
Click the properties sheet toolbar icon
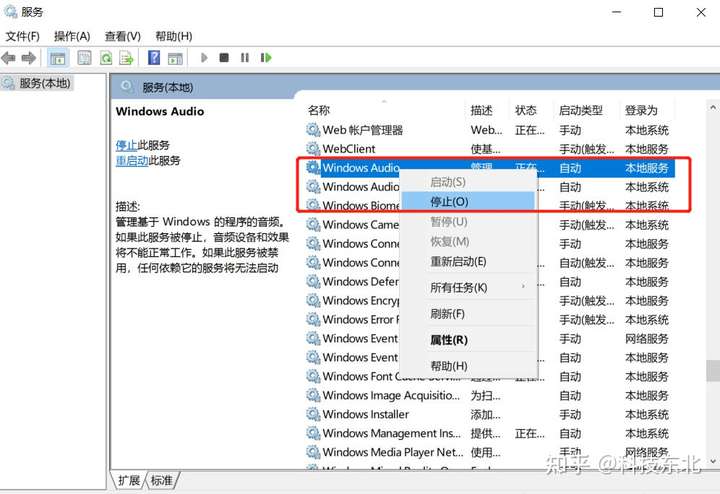coord(84,58)
